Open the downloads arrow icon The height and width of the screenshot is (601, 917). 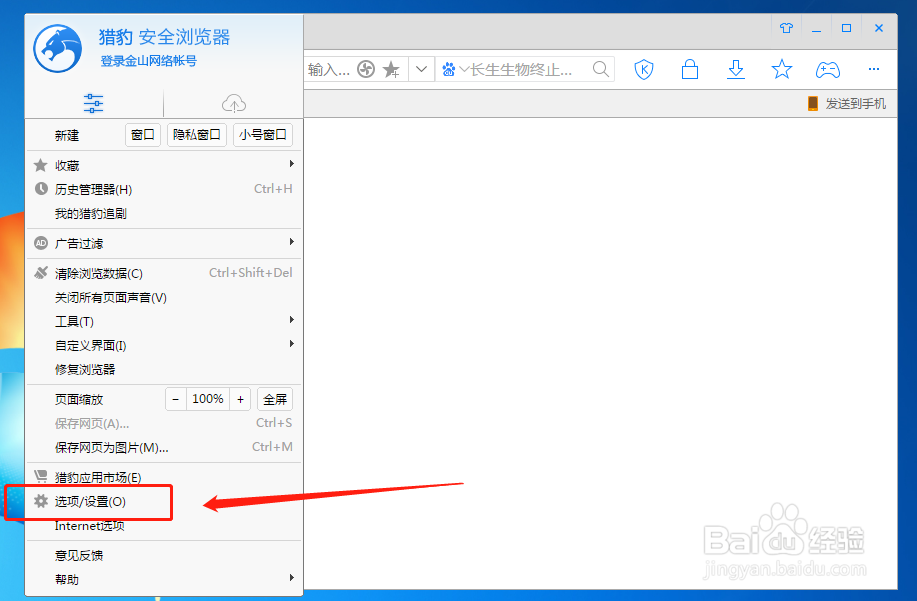coord(736,70)
